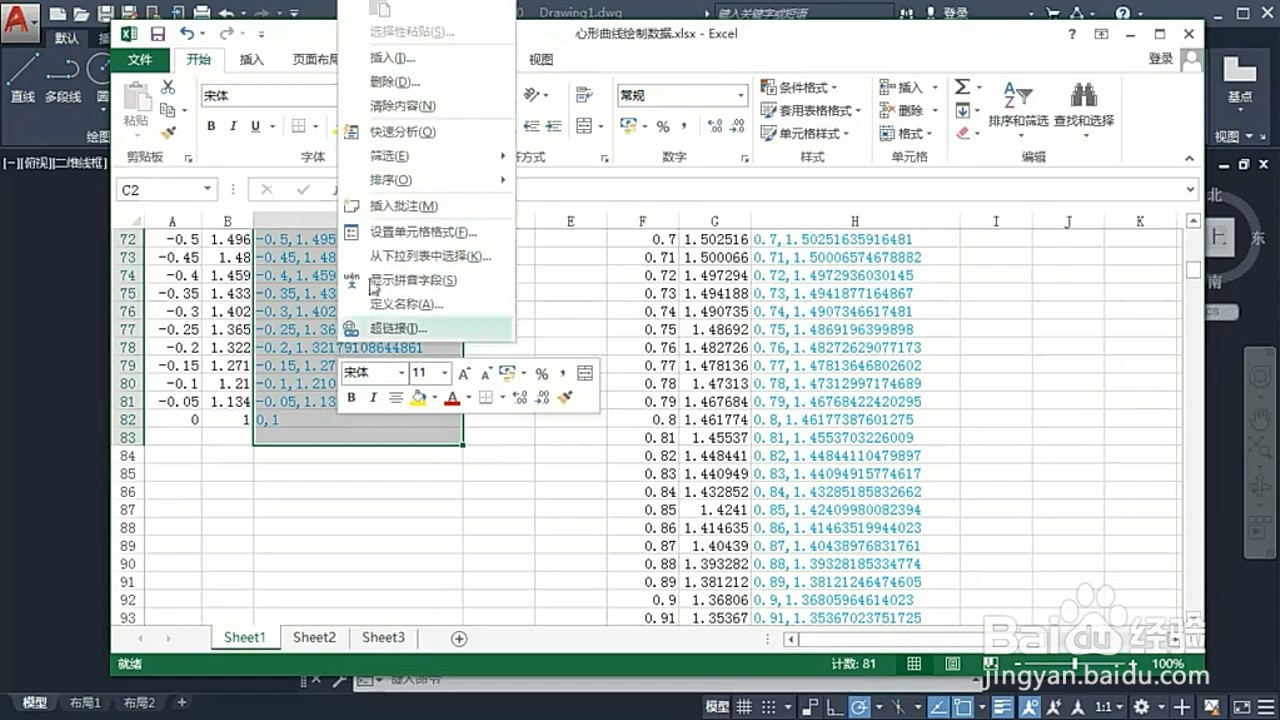
Task: Open 条件格式 conditional formatting menu
Action: tap(799, 88)
